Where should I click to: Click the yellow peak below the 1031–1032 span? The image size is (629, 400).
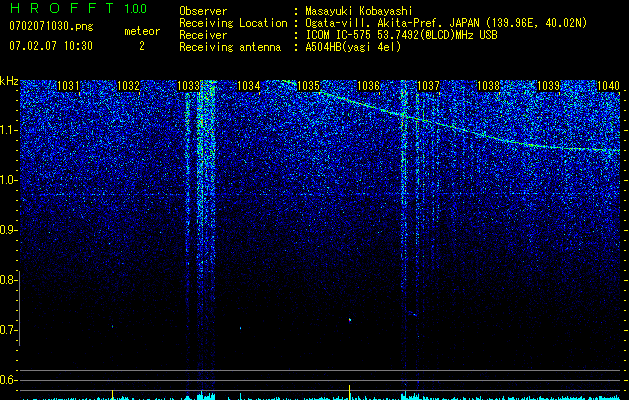112,394
